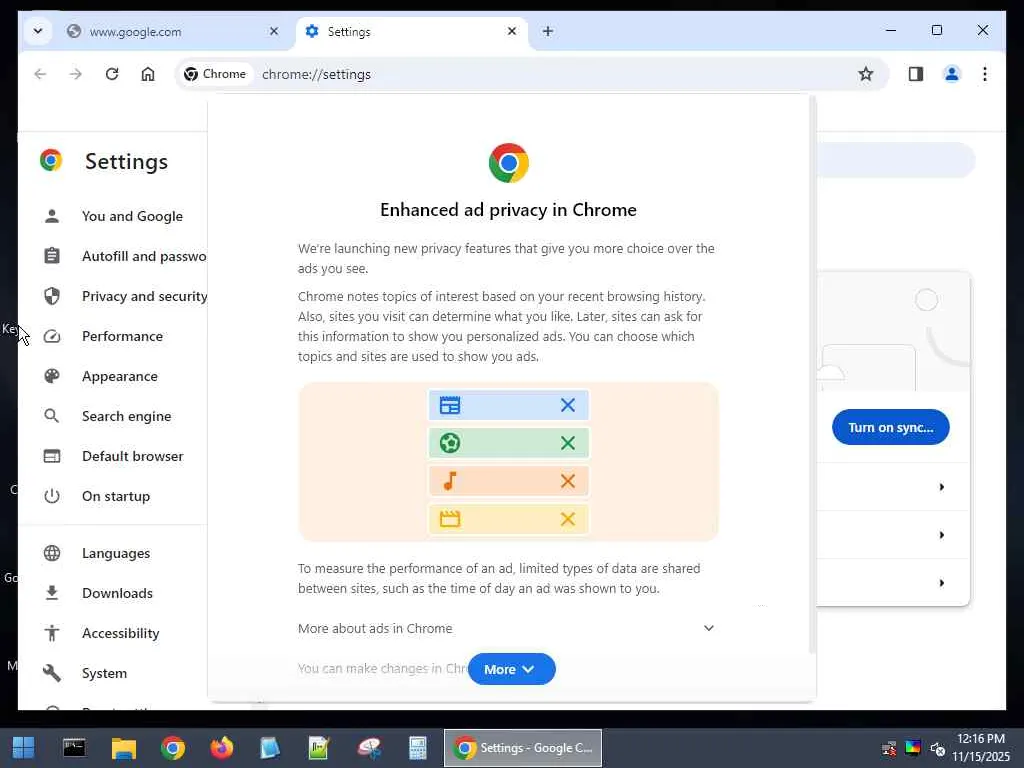Remove the web page topic chip in illustration
This screenshot has width=1024, height=768.
tap(568, 405)
